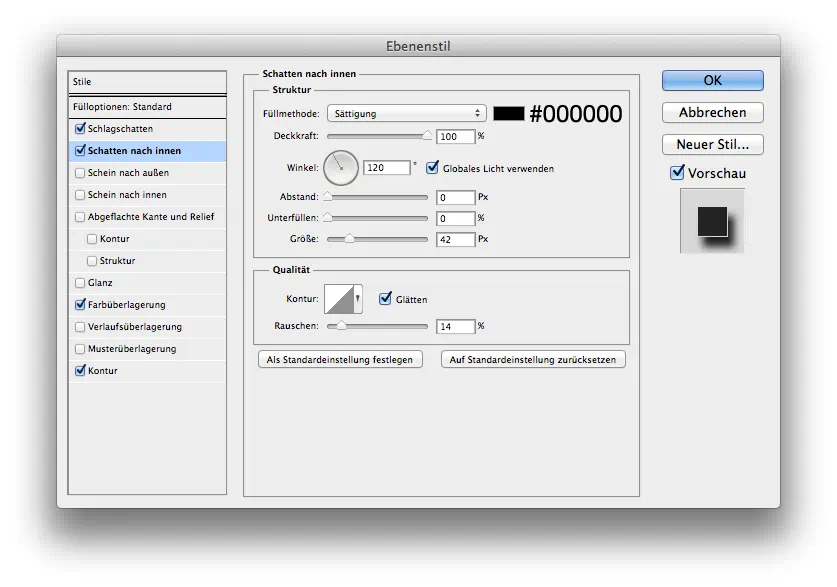Select Abgeflachte Kante und Relief entry
The height and width of the screenshot is (587, 837).
click(150, 217)
